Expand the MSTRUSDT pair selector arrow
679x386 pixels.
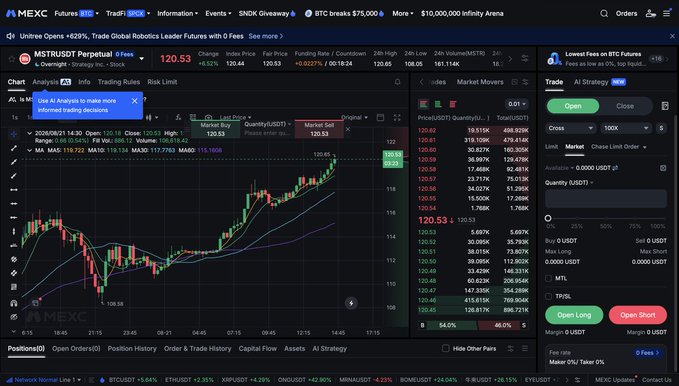tap(141, 58)
